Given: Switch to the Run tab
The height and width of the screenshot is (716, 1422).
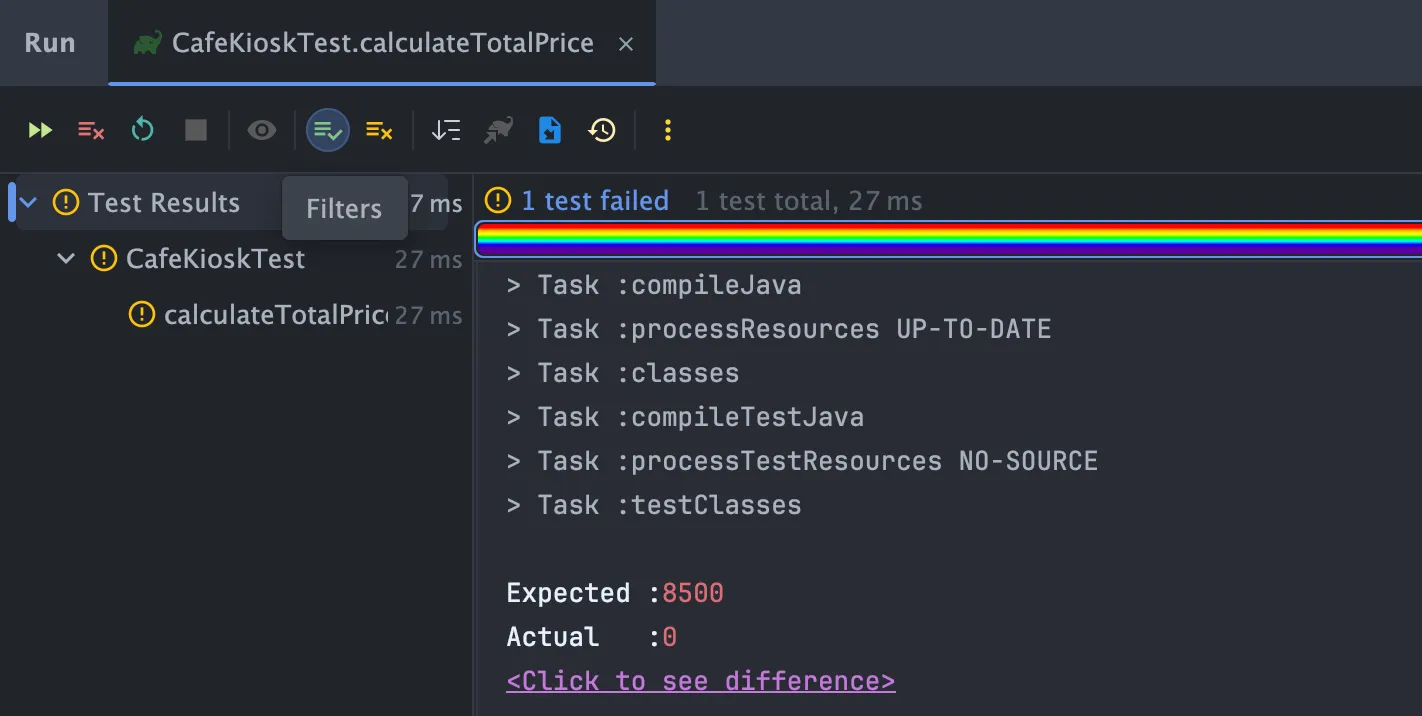Looking at the screenshot, I should 50,43.
